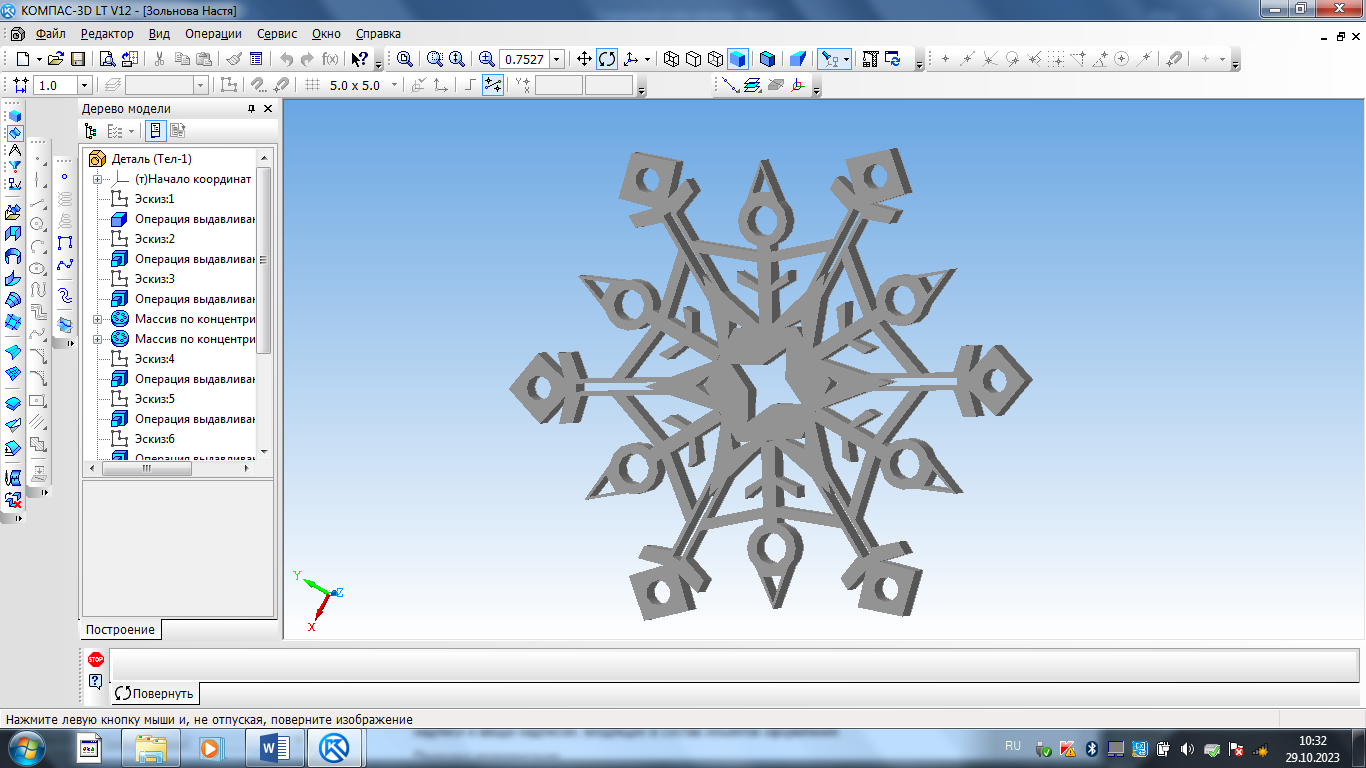Click the model tree horizontal scrollbar thumb
The image size is (1366, 768).
click(x=146, y=468)
